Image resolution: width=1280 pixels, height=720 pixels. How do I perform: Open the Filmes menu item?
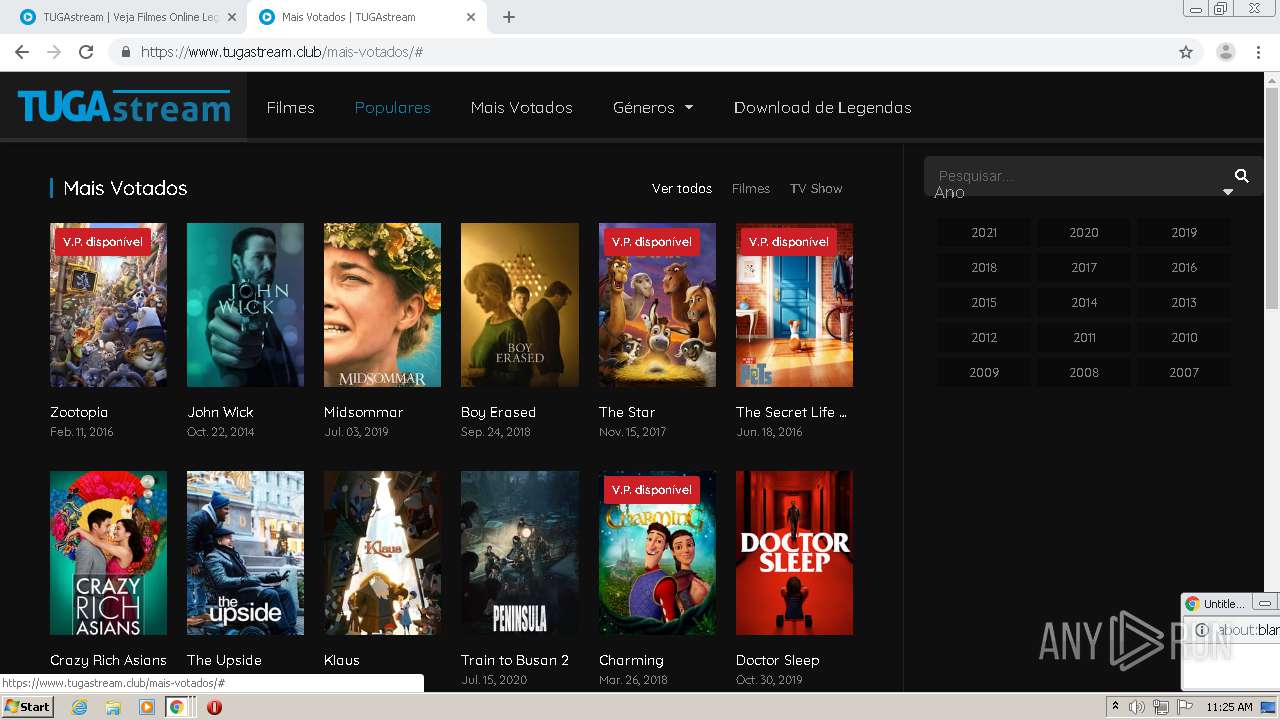pyautogui.click(x=290, y=107)
